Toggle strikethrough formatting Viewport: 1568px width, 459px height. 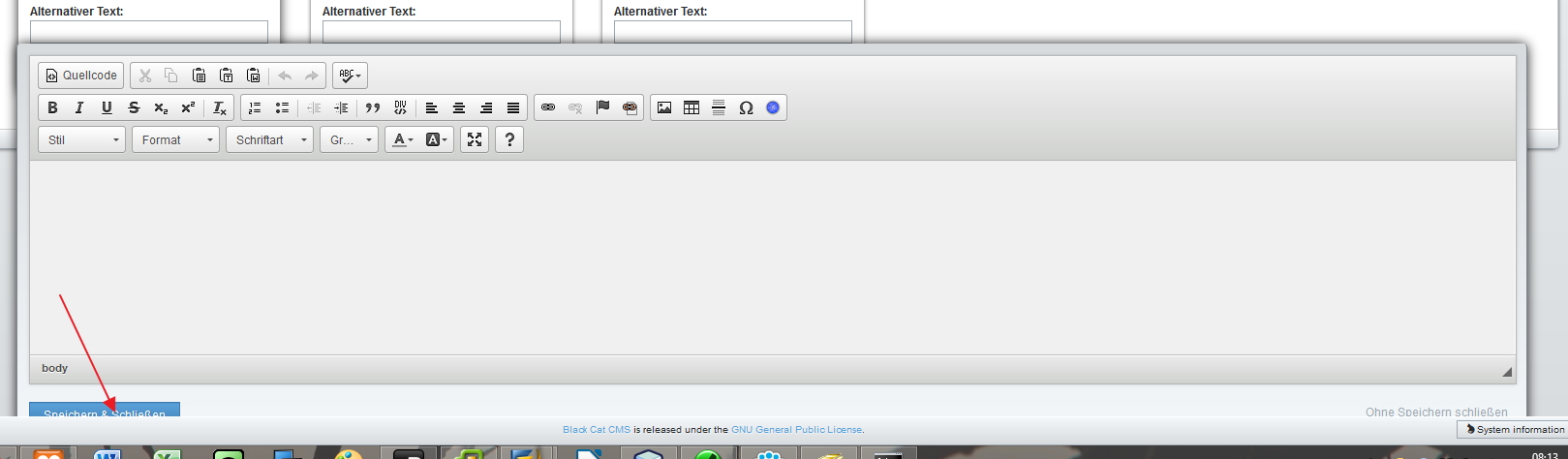(x=134, y=107)
